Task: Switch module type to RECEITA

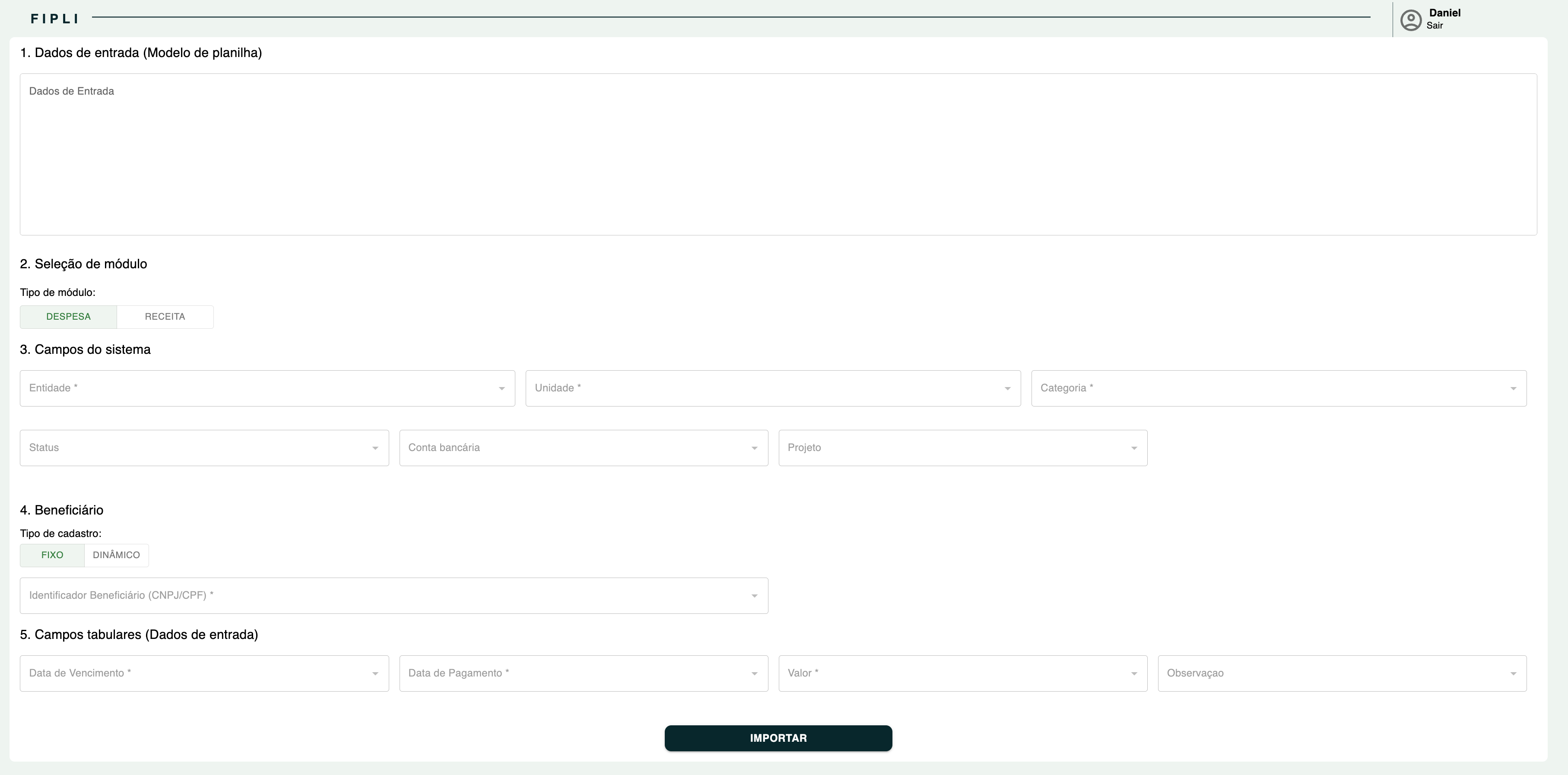Action: tap(165, 317)
